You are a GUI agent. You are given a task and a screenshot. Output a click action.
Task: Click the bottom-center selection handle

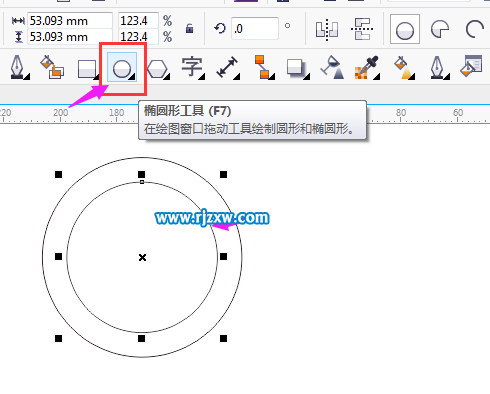(x=141, y=339)
